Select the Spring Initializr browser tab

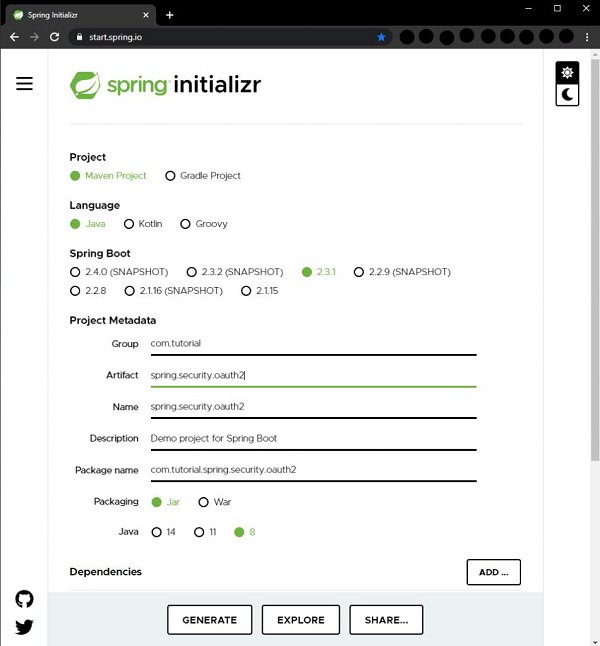click(x=80, y=14)
